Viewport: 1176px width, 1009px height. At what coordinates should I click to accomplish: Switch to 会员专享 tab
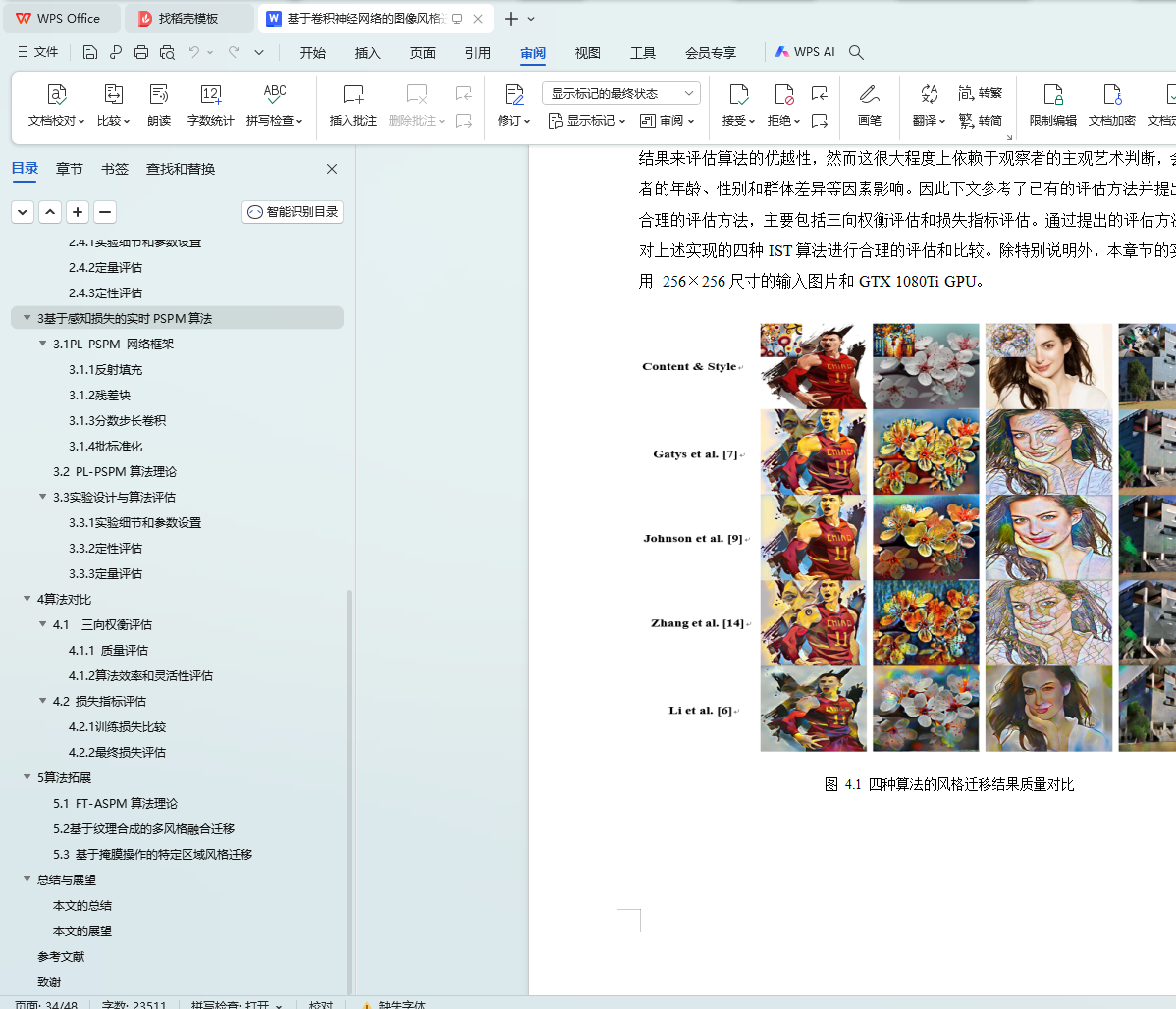pos(711,53)
